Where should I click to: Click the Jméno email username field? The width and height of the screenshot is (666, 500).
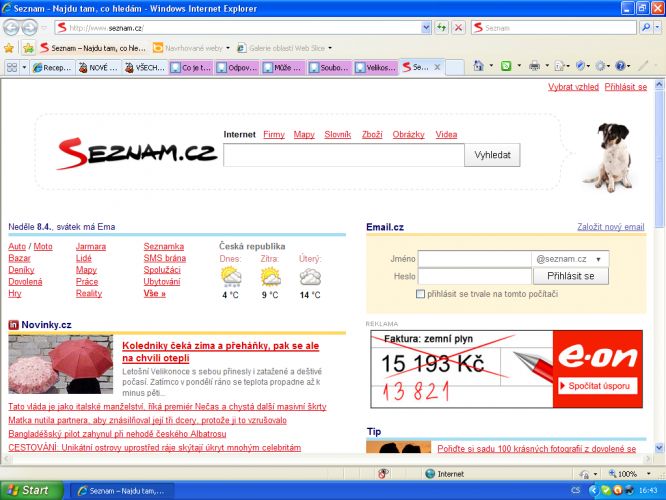[474, 259]
